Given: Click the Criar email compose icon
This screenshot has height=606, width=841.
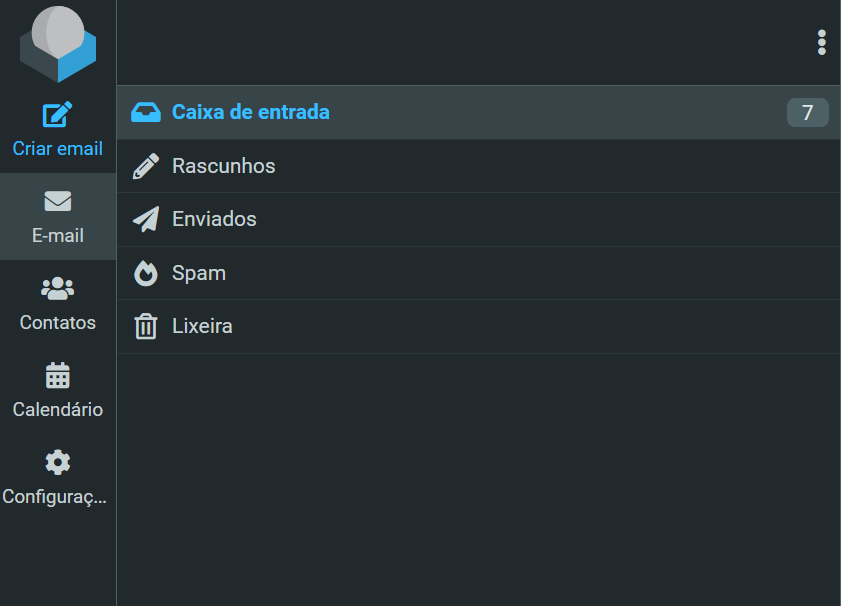Looking at the screenshot, I should 58,115.
